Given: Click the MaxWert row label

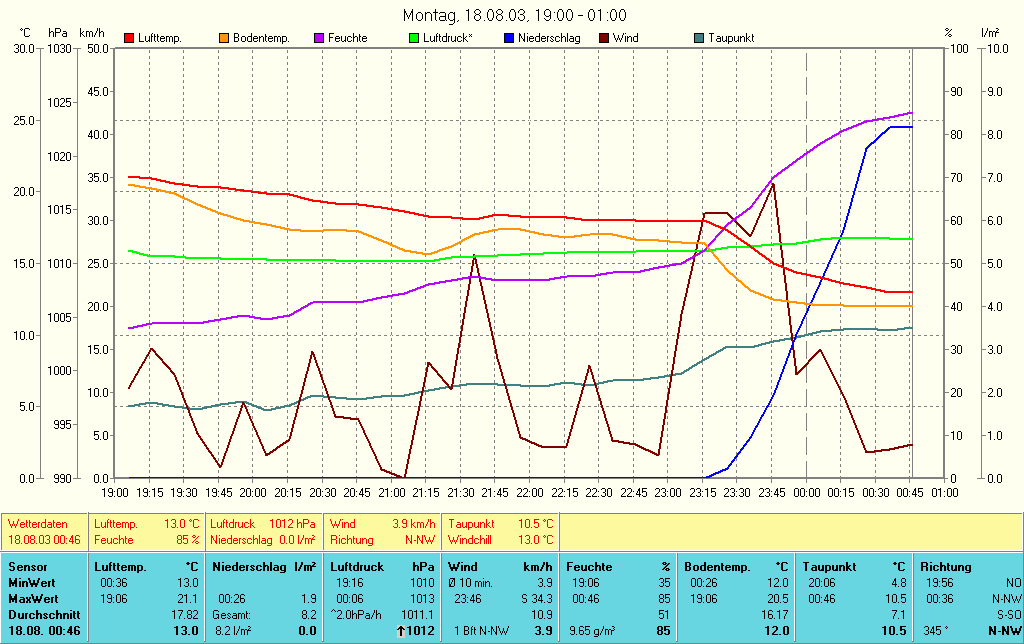Looking at the screenshot, I should click(33, 598).
